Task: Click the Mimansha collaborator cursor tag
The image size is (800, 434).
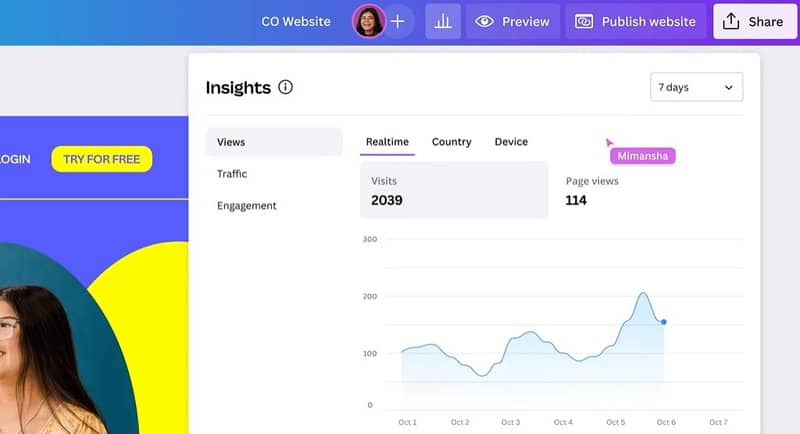Action: 643,156
